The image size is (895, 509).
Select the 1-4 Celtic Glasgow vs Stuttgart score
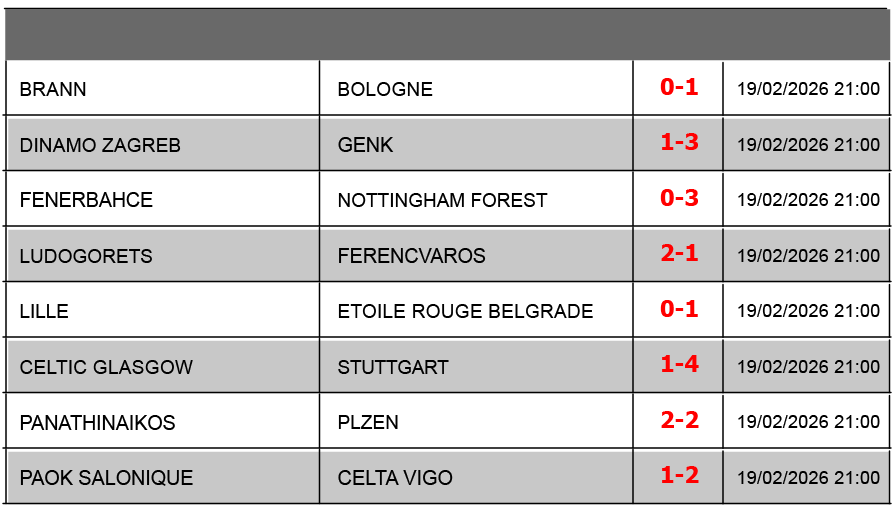coord(679,365)
